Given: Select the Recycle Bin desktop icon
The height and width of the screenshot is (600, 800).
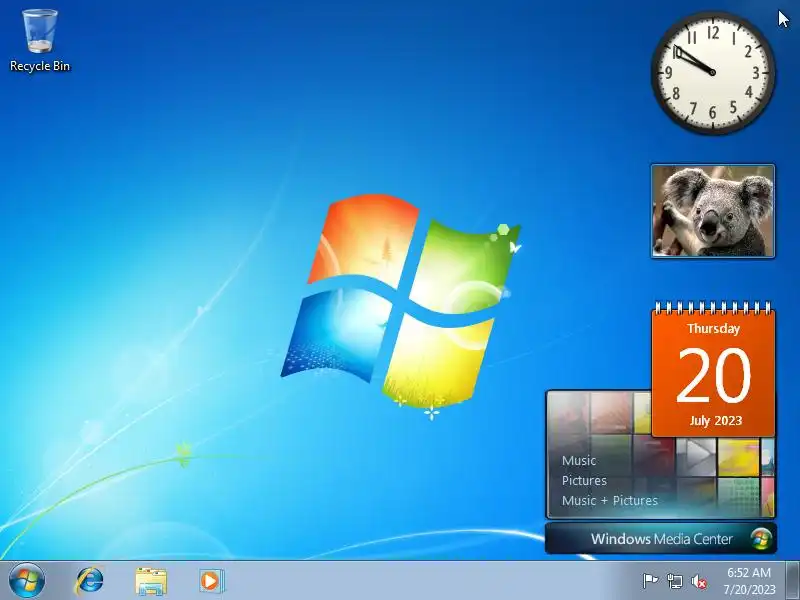Looking at the screenshot, I should point(40,40).
